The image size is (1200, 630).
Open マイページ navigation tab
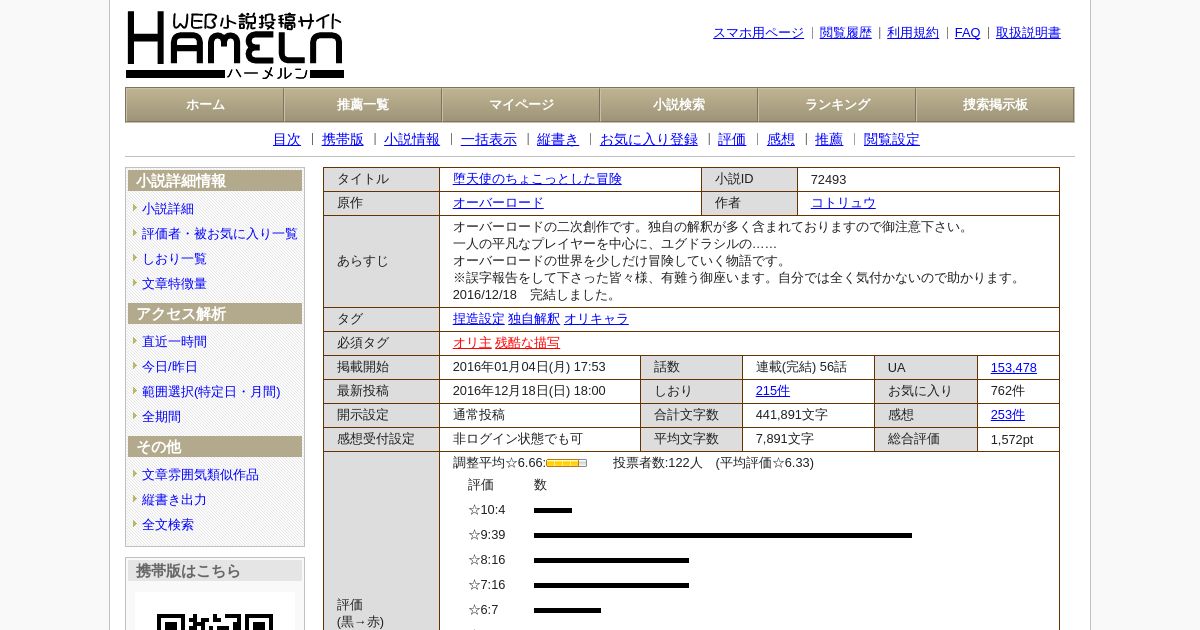pos(521,105)
